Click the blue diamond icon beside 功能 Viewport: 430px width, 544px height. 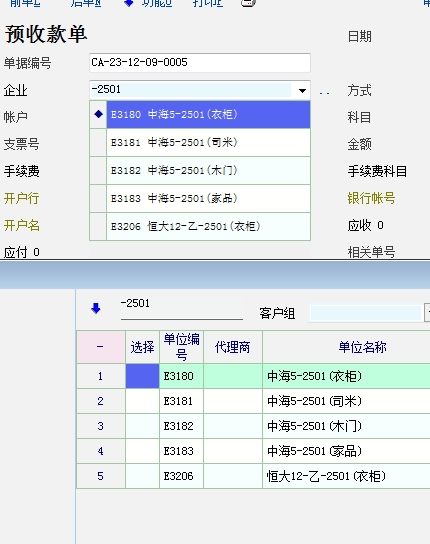point(129,3)
